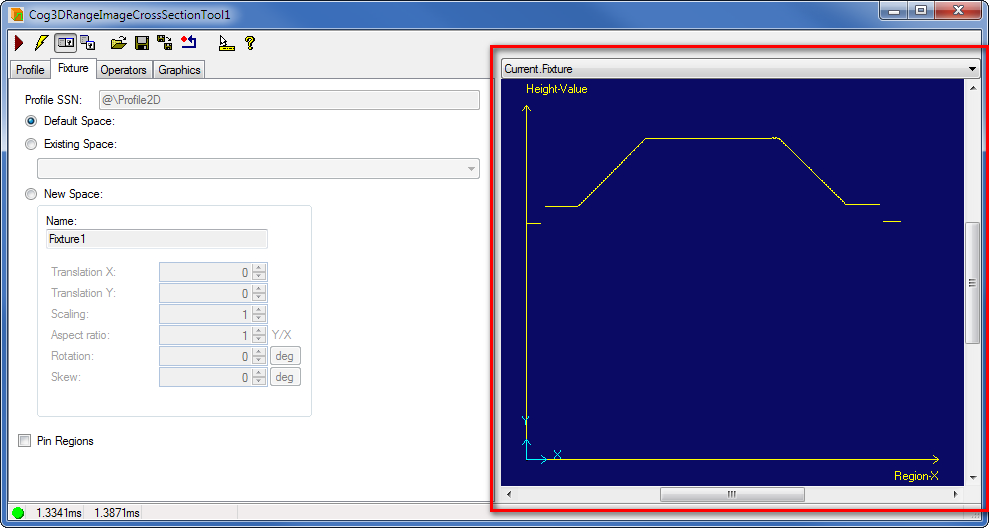989x528 pixels.
Task: Open the Graphics tab
Action: (179, 70)
